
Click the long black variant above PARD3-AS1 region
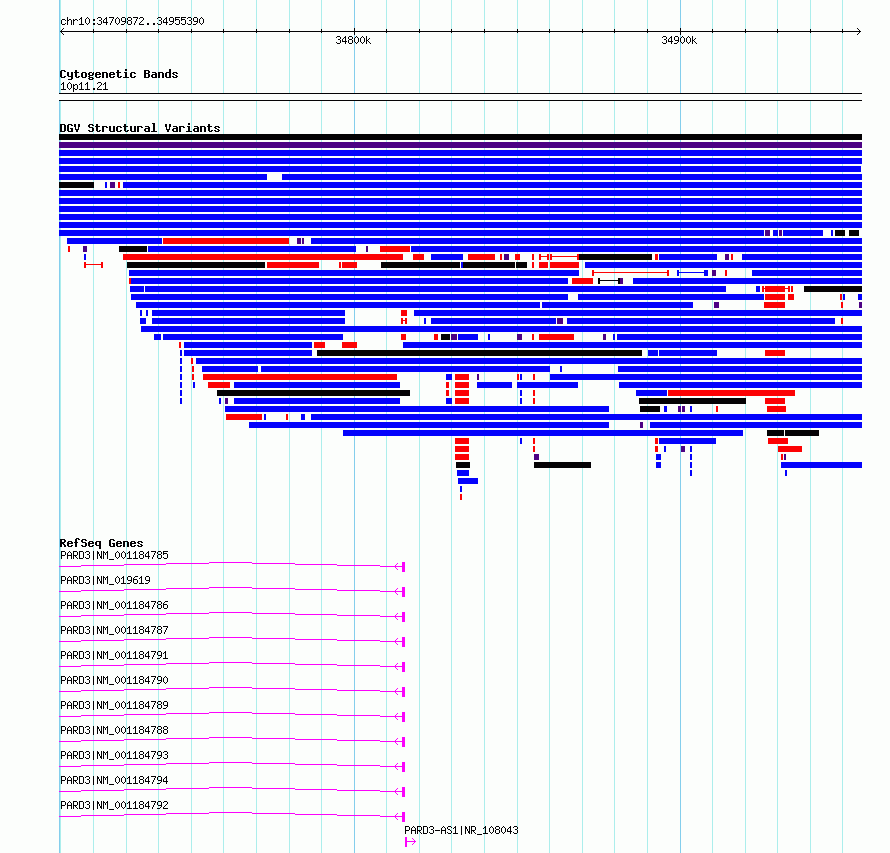click(x=480, y=353)
